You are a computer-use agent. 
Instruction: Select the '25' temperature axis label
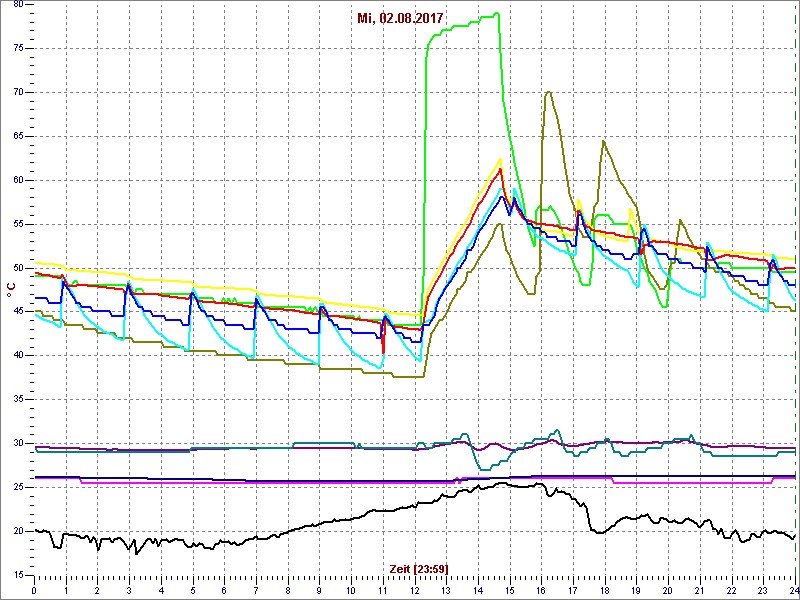(x=17, y=487)
